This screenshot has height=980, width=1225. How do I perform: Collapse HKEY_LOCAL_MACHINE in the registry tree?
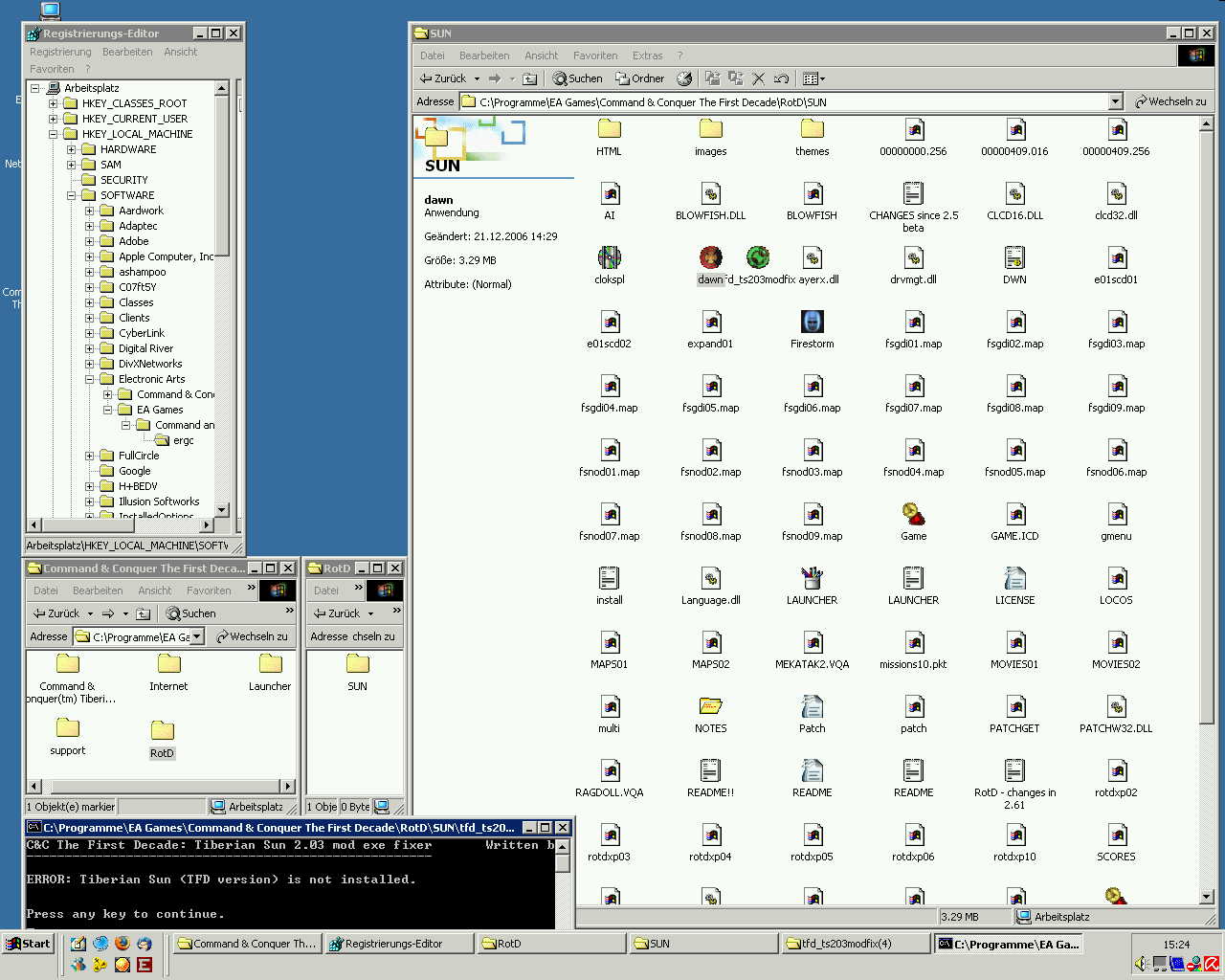click(x=53, y=134)
